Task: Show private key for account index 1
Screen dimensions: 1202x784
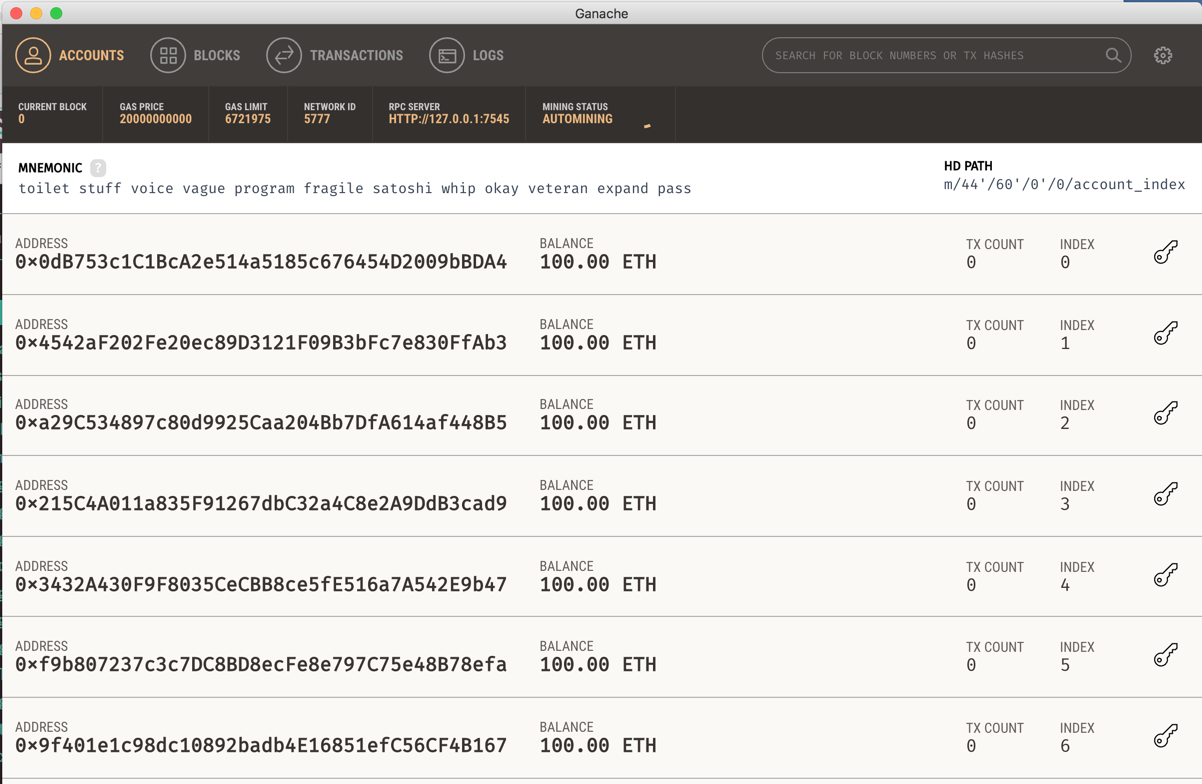Action: pyautogui.click(x=1165, y=333)
